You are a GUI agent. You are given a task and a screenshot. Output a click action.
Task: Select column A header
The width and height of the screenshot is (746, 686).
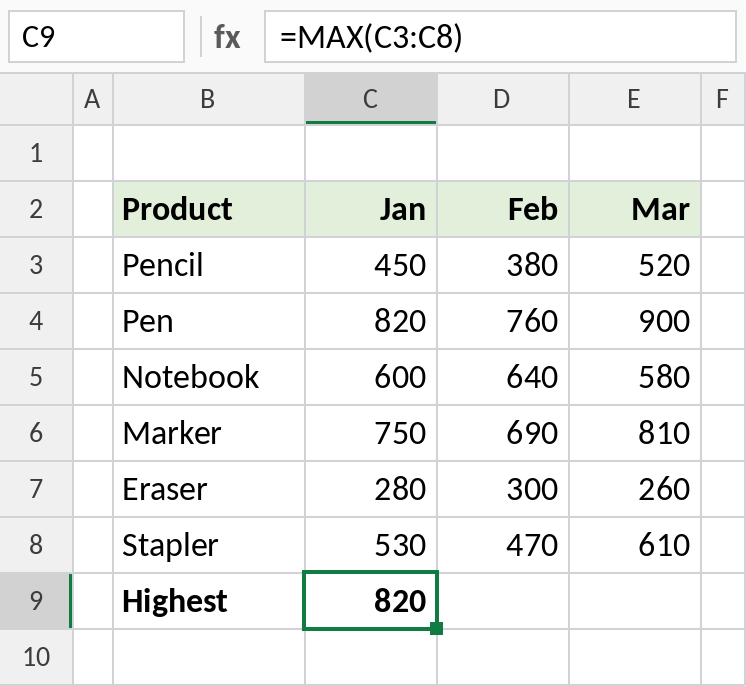[x=93, y=99]
